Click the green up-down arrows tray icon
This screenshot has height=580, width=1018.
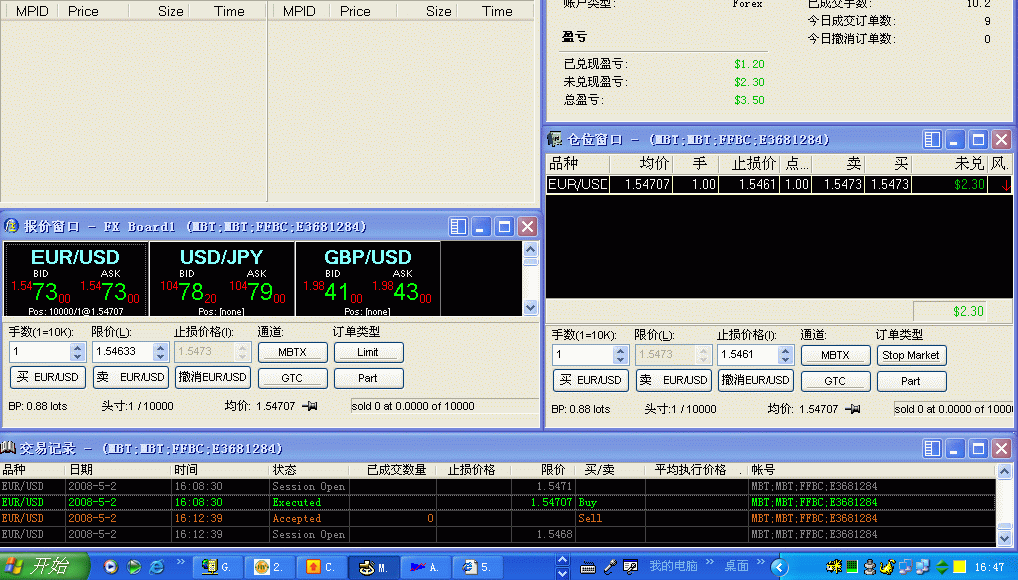pos(942,567)
